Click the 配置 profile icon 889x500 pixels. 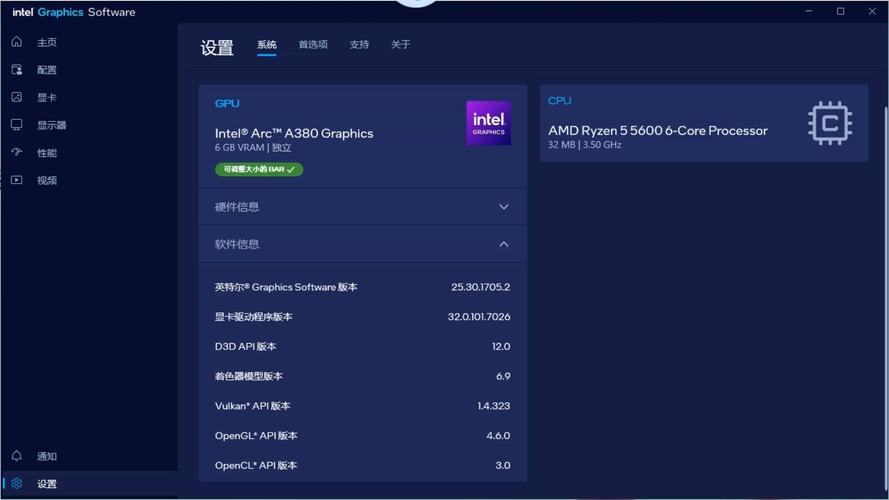pos(16,69)
